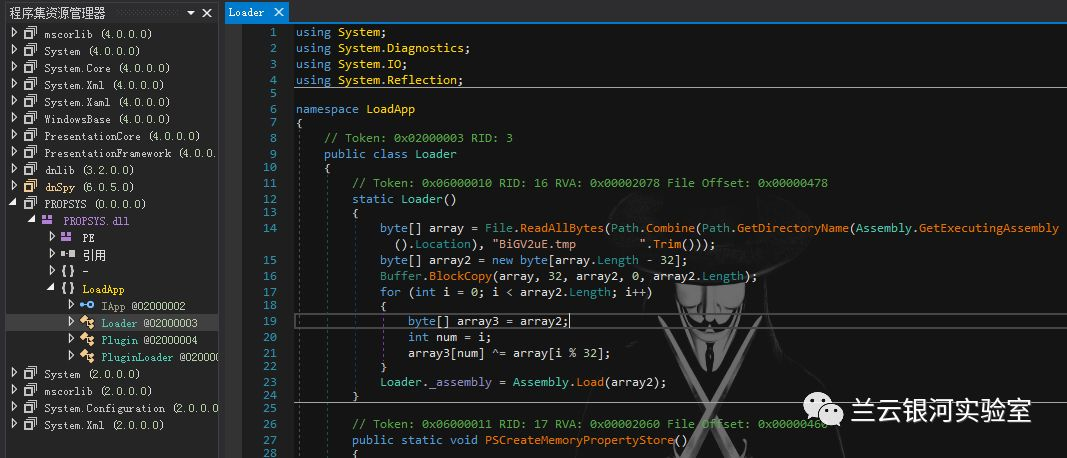Expand the System (4.0.0.0) assembly node

pyautogui.click(x=14, y=50)
